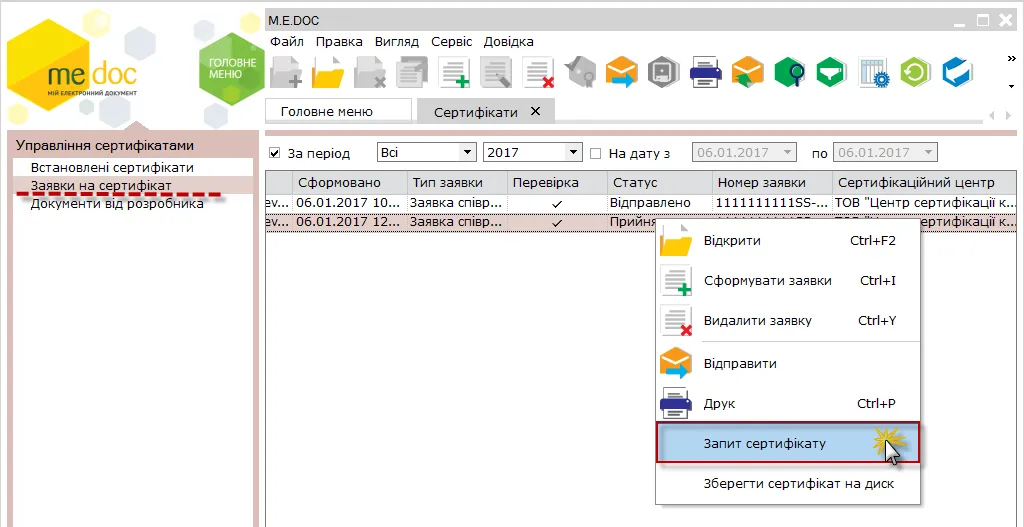
Task: Click the grey certificate check hexagon icon
Action: coord(581,72)
